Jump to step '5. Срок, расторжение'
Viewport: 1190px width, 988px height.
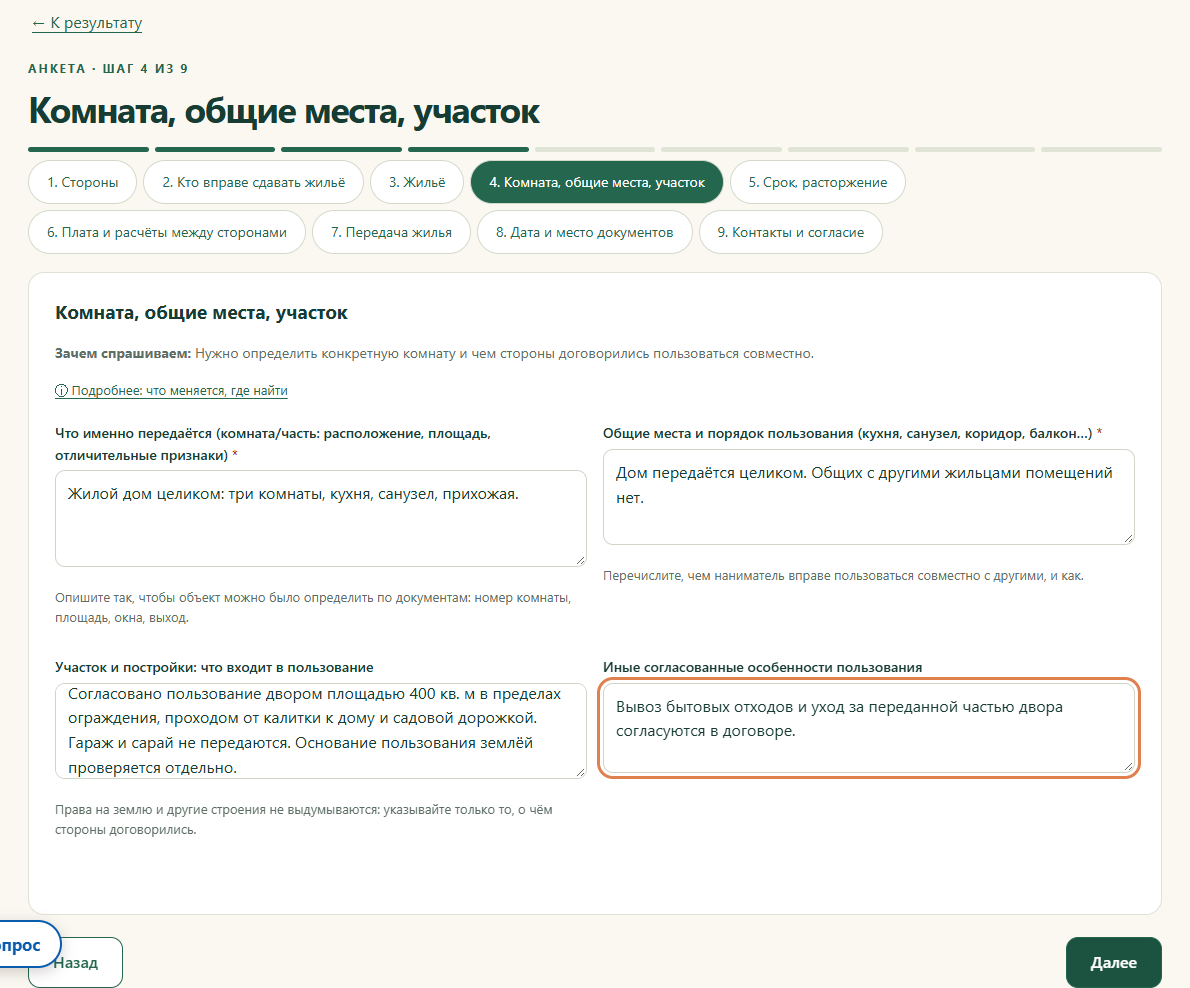pyautogui.click(x=817, y=182)
